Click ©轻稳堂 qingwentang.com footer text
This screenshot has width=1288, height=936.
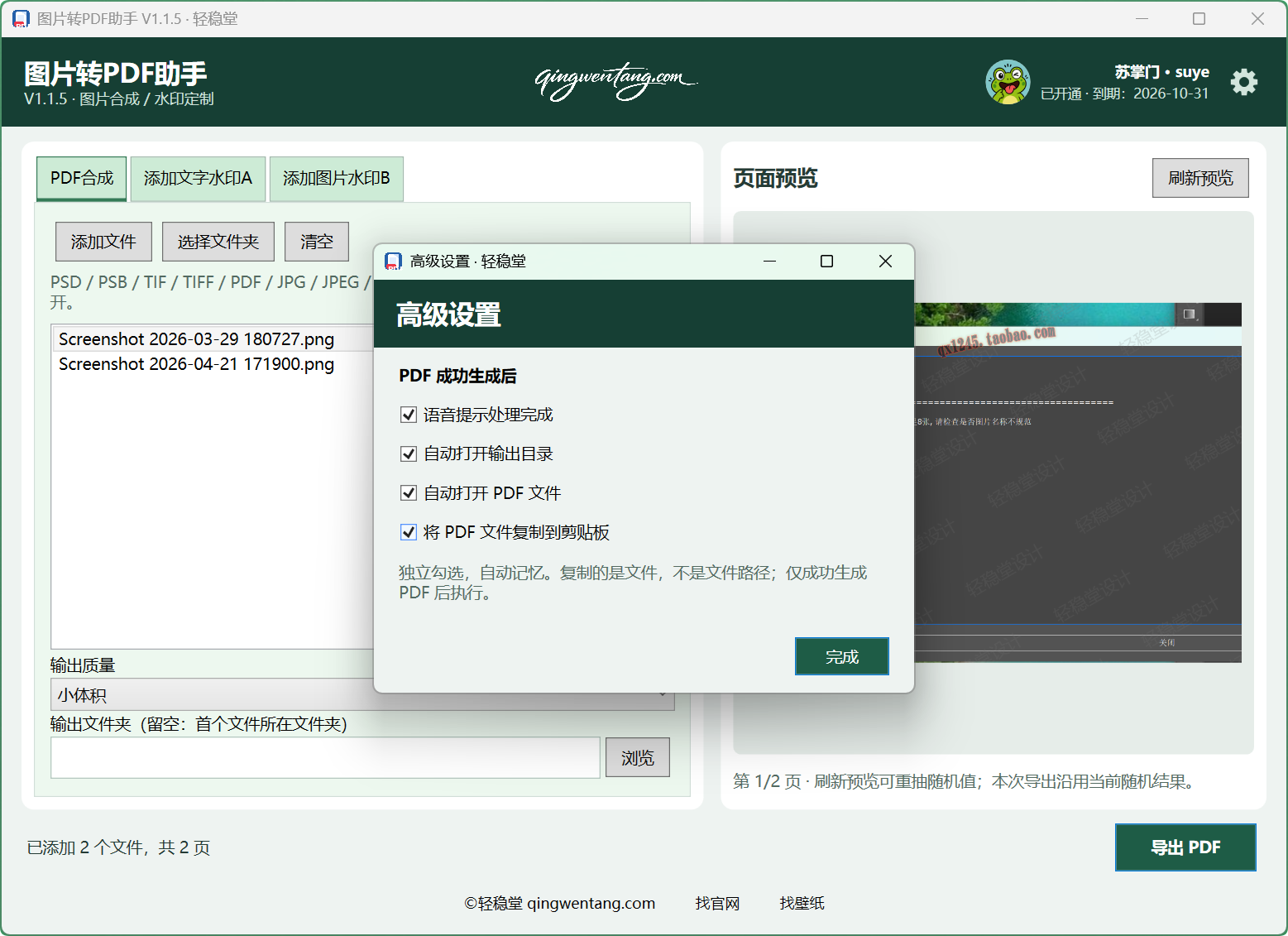tap(560, 903)
